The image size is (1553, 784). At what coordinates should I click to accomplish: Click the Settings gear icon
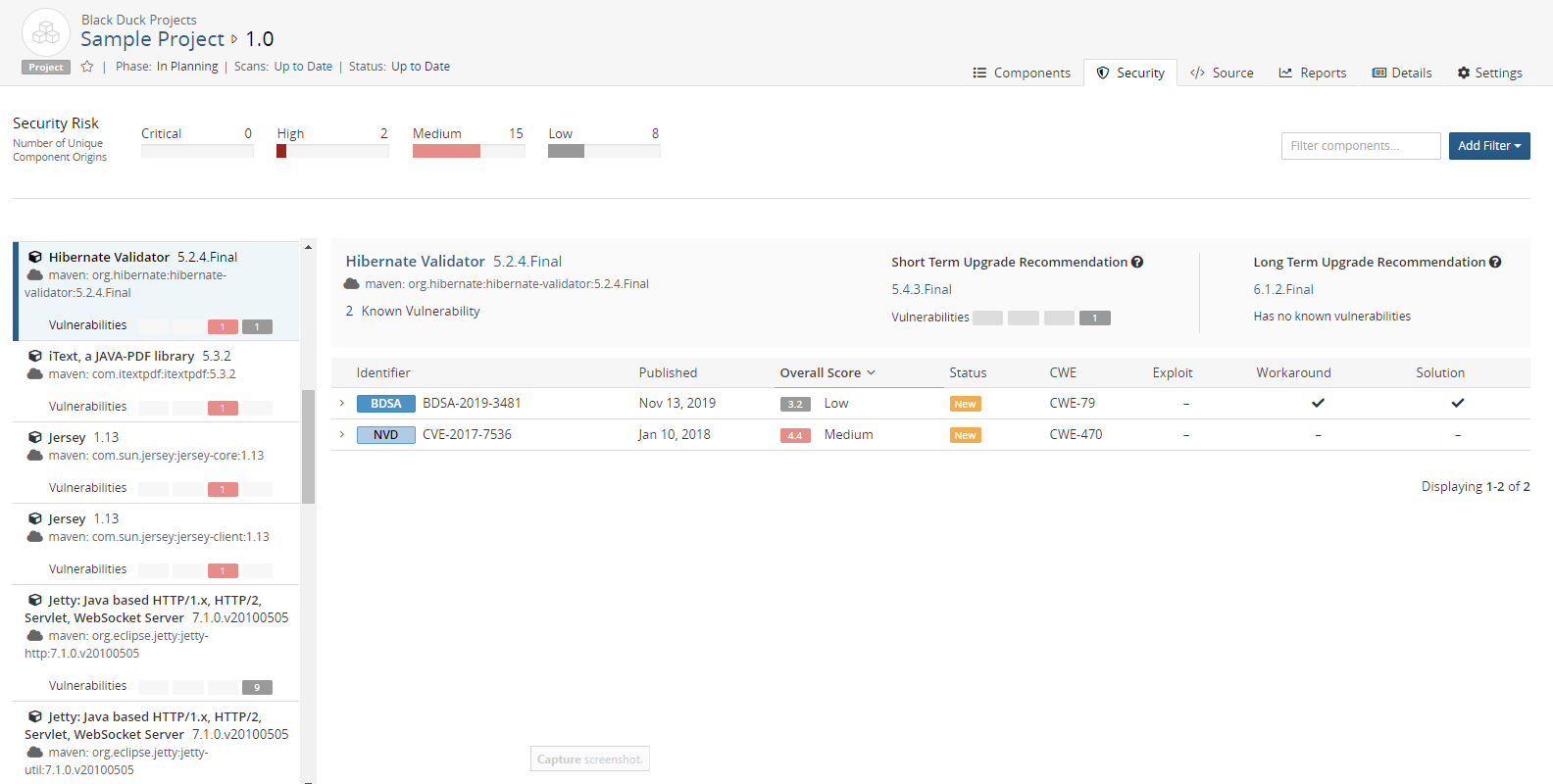pos(1464,73)
